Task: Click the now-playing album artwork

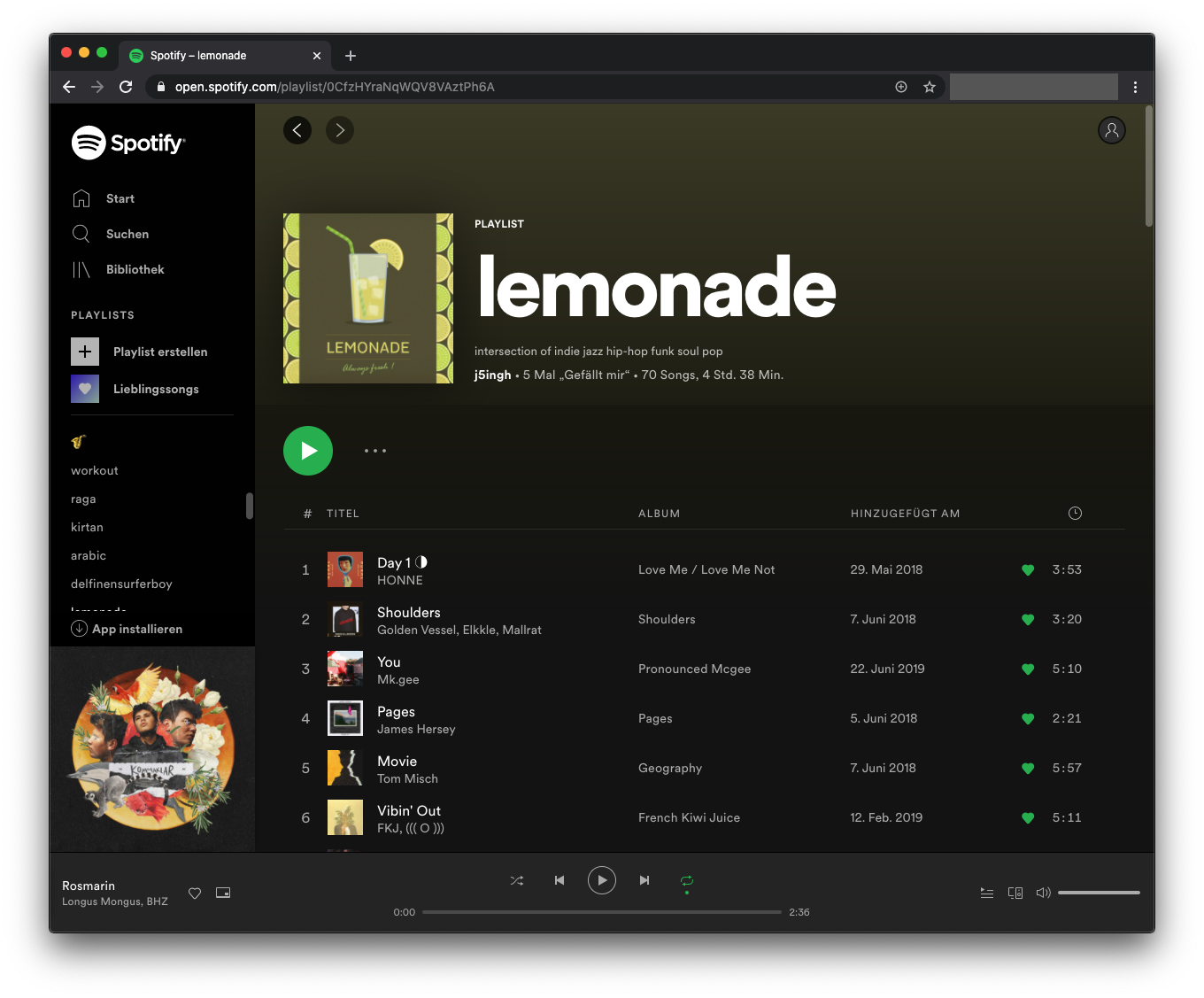Action: click(152, 749)
